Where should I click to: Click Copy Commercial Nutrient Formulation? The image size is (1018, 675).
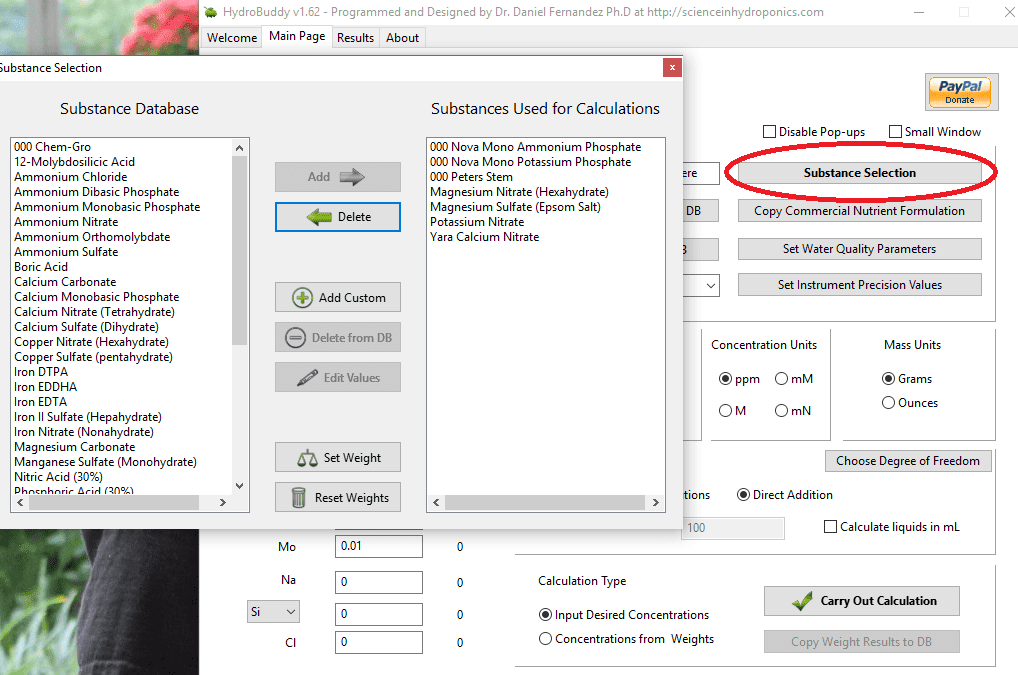(x=860, y=211)
